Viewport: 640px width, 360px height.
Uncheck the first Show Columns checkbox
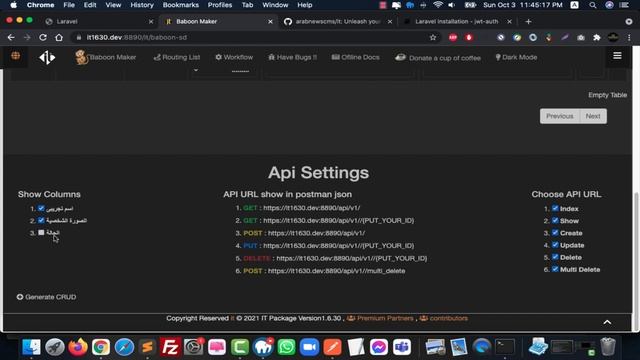pos(41,208)
